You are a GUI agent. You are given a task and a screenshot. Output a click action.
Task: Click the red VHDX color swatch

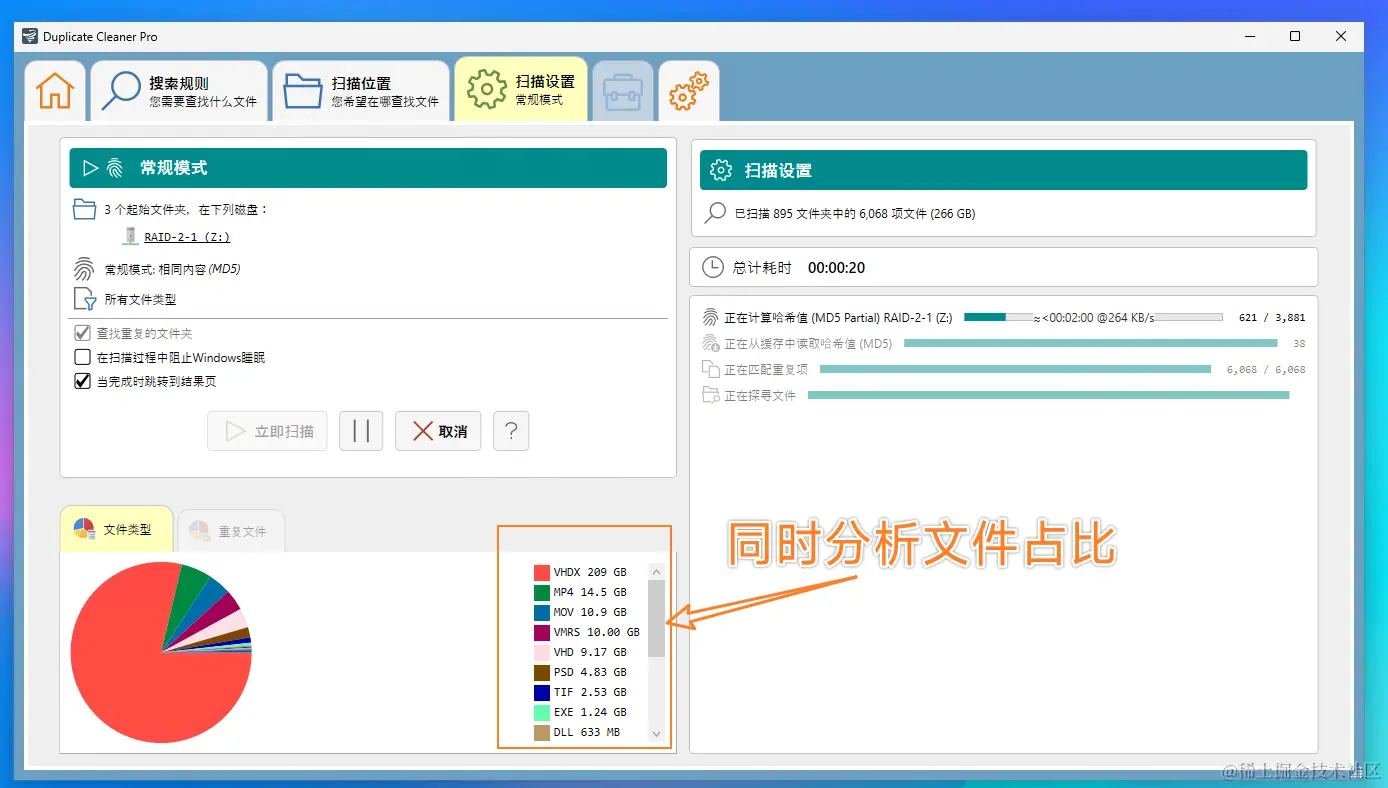[542, 572]
